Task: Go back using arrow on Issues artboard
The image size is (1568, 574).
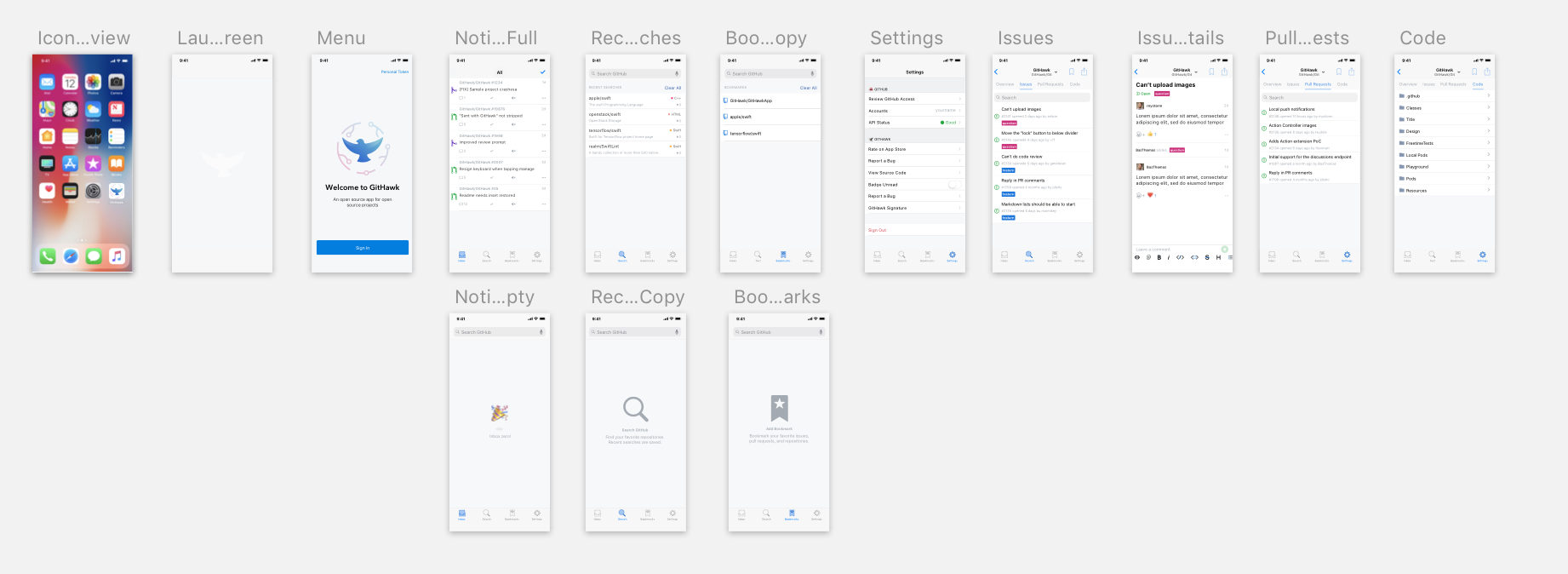Action: (x=997, y=72)
